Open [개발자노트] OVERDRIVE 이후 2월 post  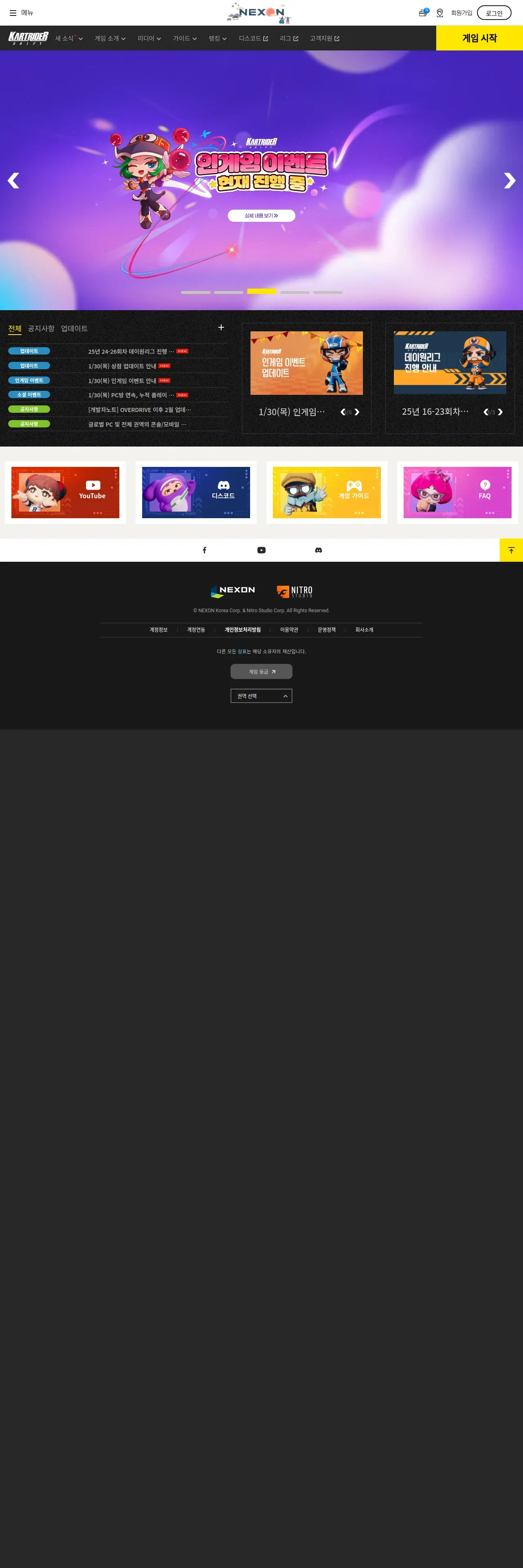point(139,410)
